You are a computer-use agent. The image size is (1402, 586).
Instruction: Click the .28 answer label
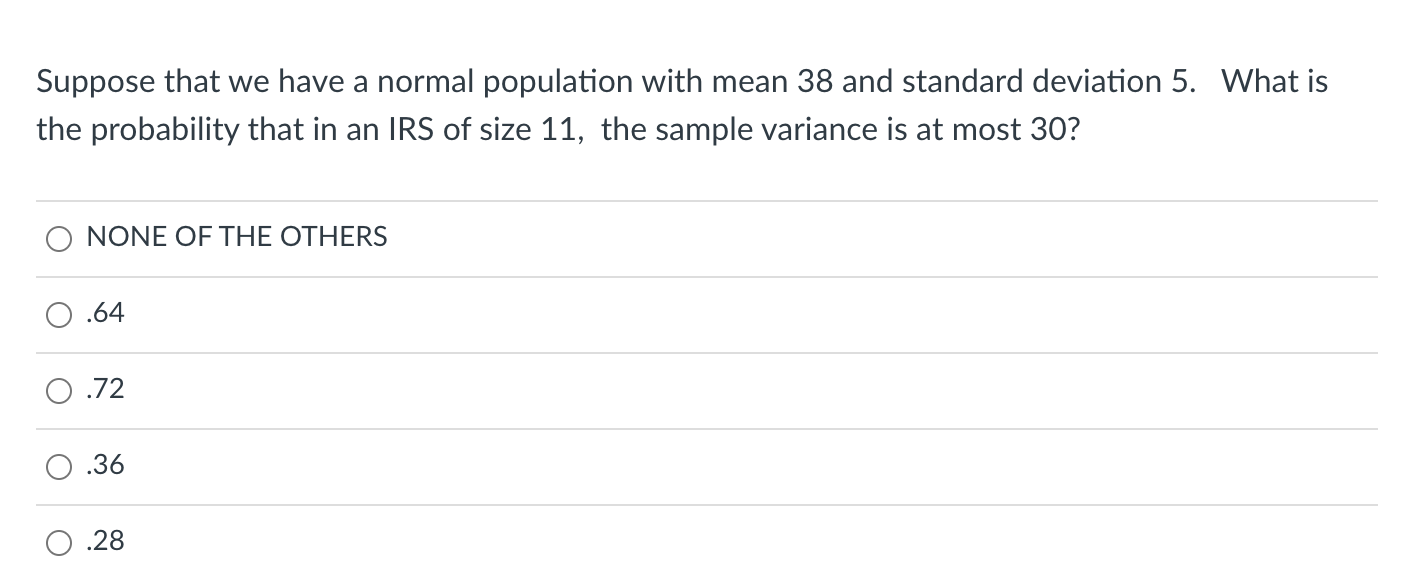click(104, 541)
